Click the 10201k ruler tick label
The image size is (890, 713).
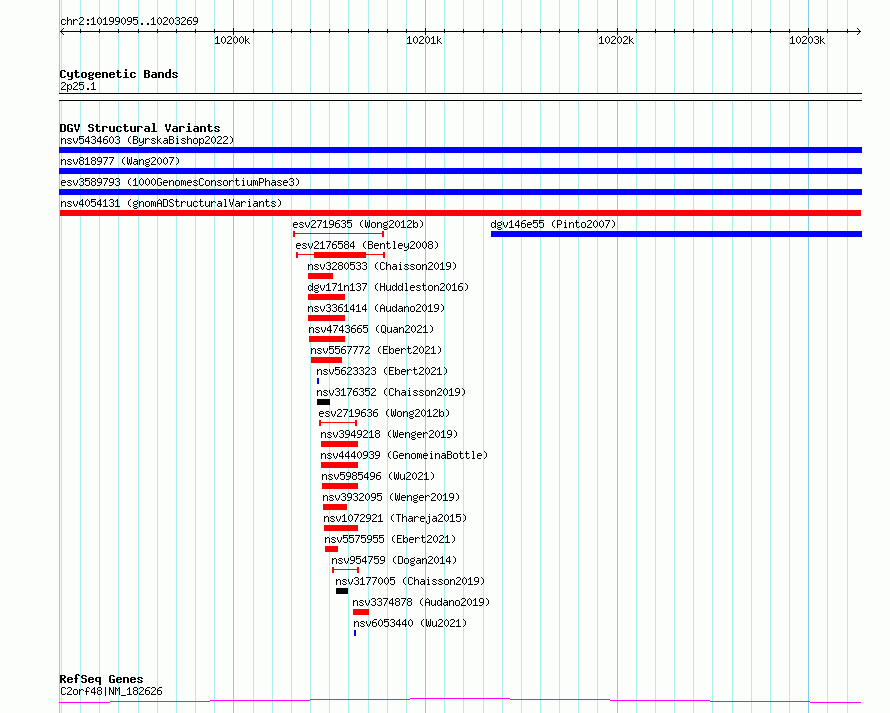point(424,40)
